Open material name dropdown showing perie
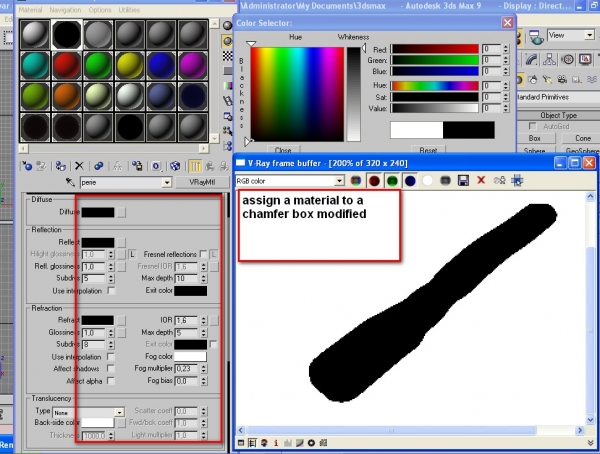The width and height of the screenshot is (600, 454). click(x=167, y=183)
